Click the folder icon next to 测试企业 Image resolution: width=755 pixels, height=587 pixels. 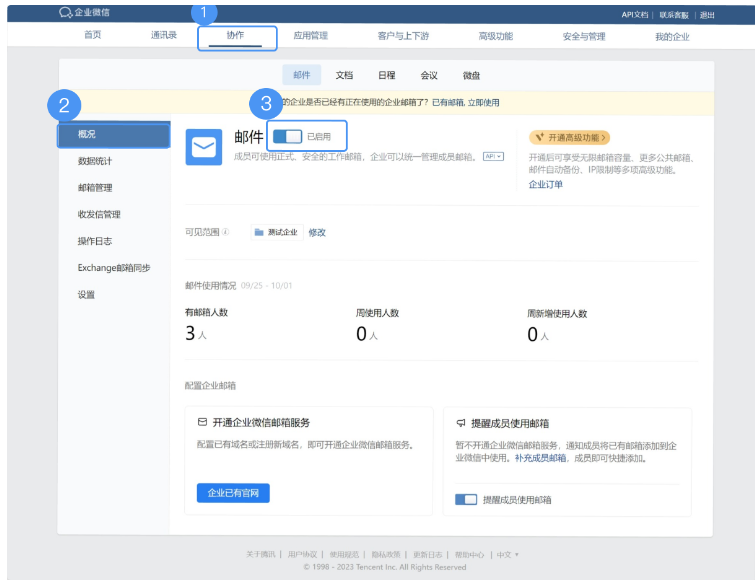point(259,232)
